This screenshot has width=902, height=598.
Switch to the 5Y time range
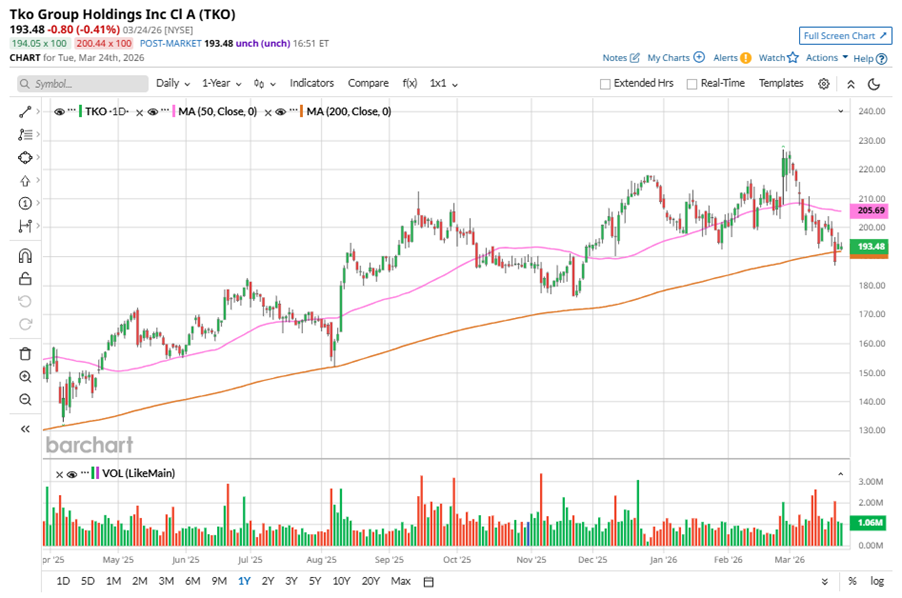click(315, 581)
